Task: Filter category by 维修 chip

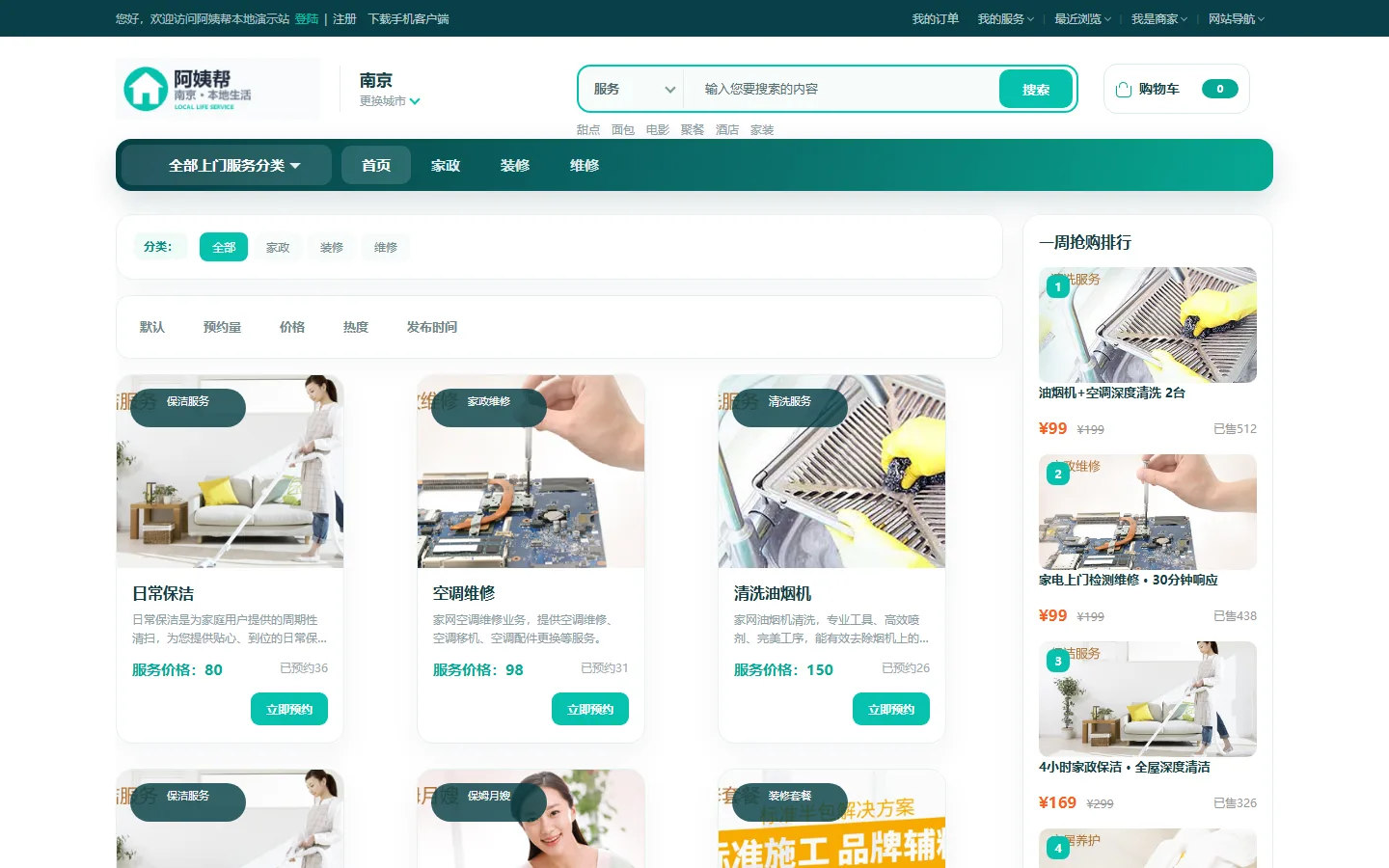Action: tap(386, 247)
